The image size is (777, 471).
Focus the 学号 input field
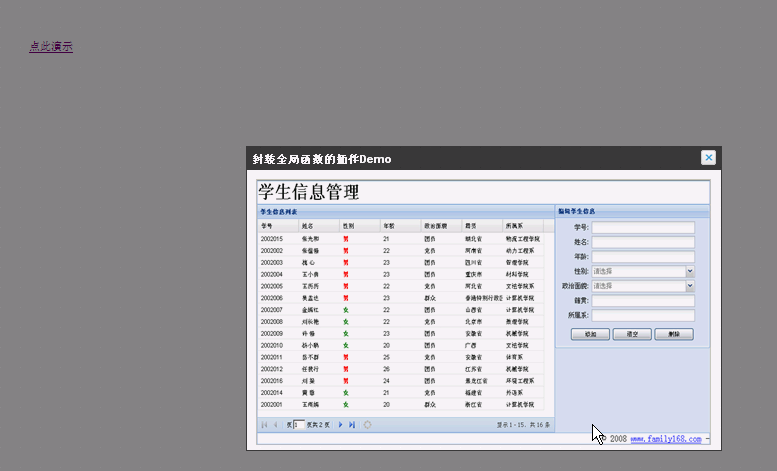pyautogui.click(x=643, y=227)
